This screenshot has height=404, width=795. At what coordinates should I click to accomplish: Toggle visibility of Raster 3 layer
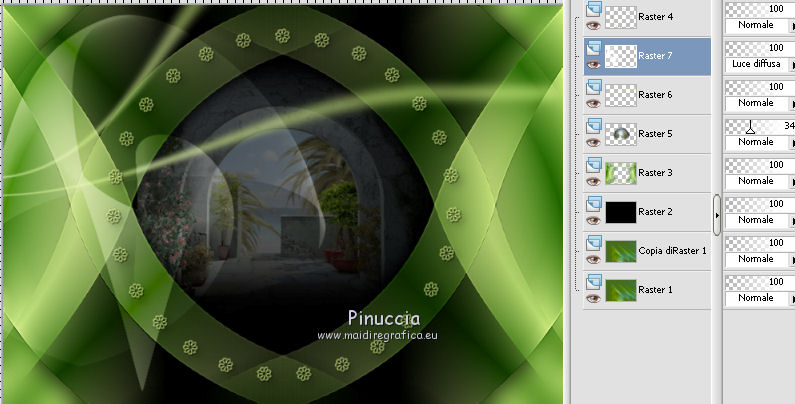(x=593, y=181)
